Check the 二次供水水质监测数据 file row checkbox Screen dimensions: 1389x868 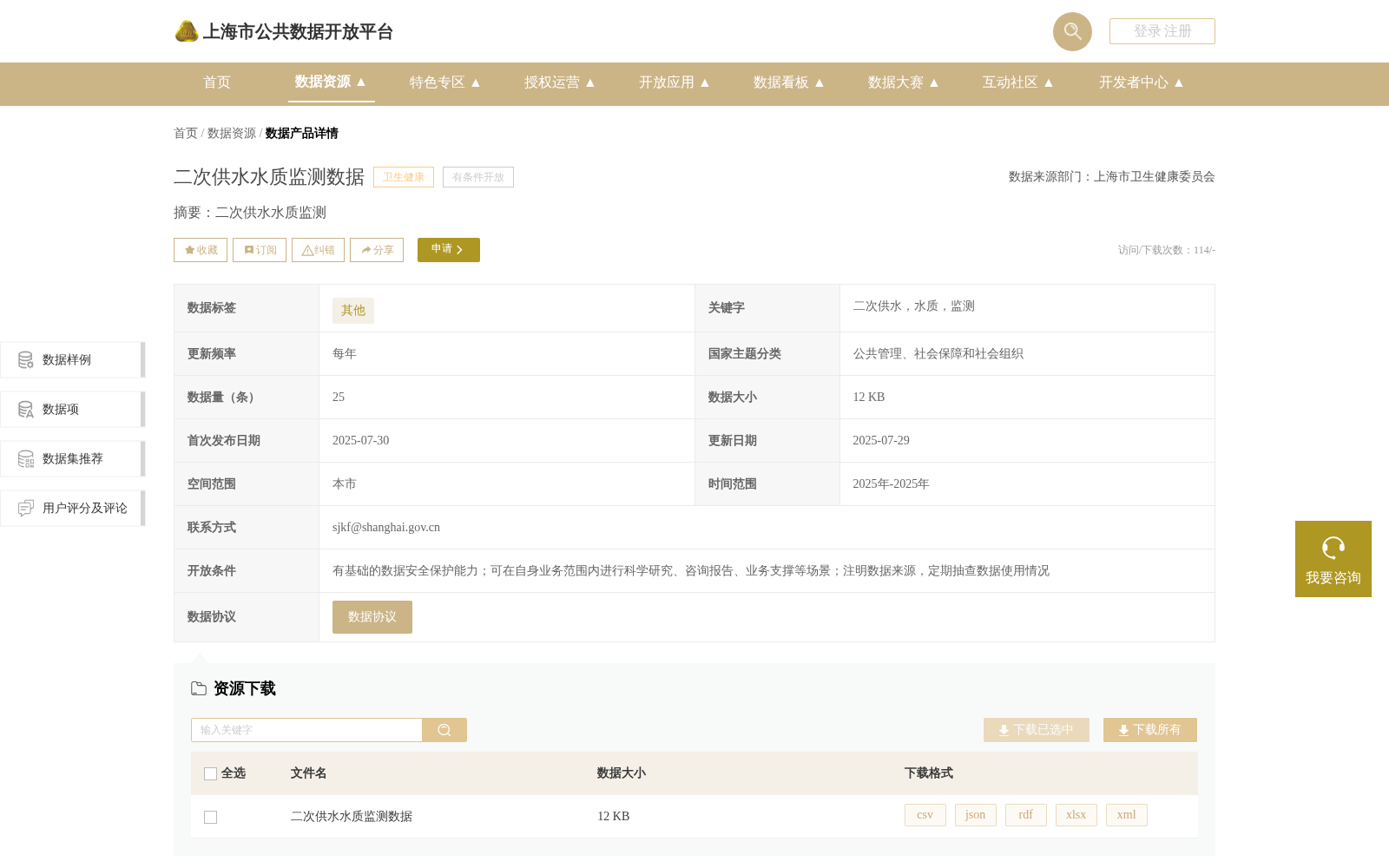tap(210, 817)
